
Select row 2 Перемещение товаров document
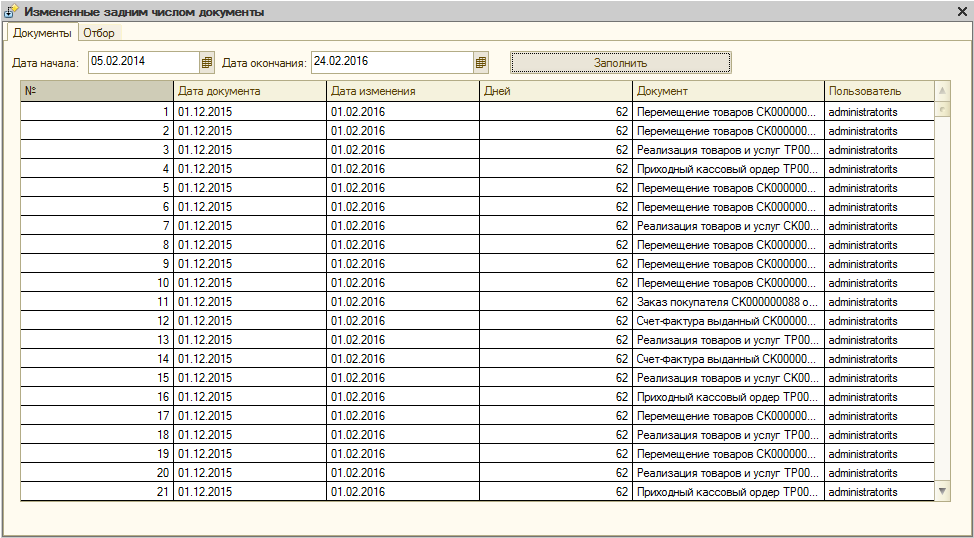pos(728,131)
